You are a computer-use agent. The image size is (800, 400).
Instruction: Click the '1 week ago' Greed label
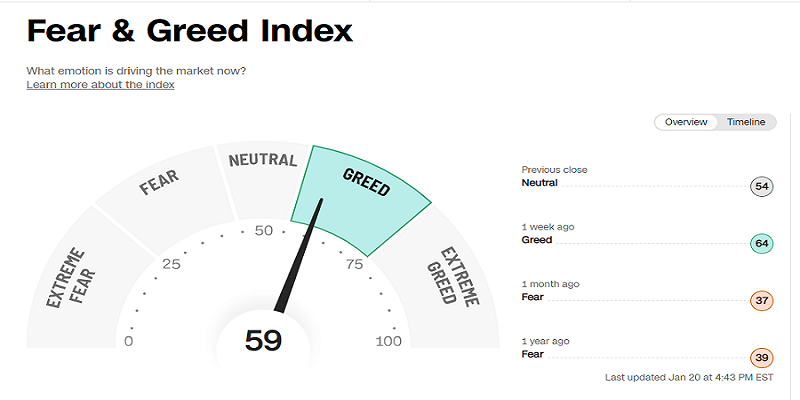(537, 240)
